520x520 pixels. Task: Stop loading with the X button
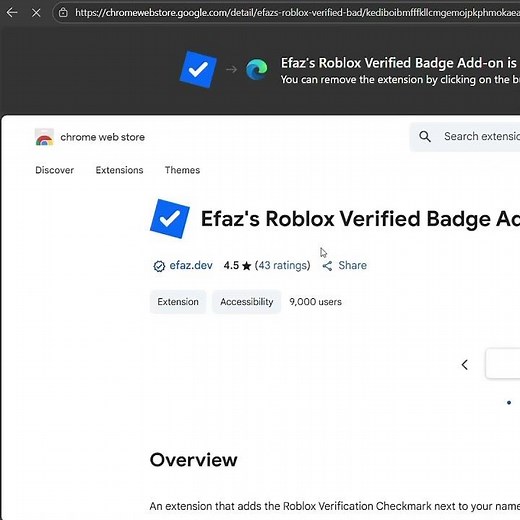pyautogui.click(x=36, y=13)
